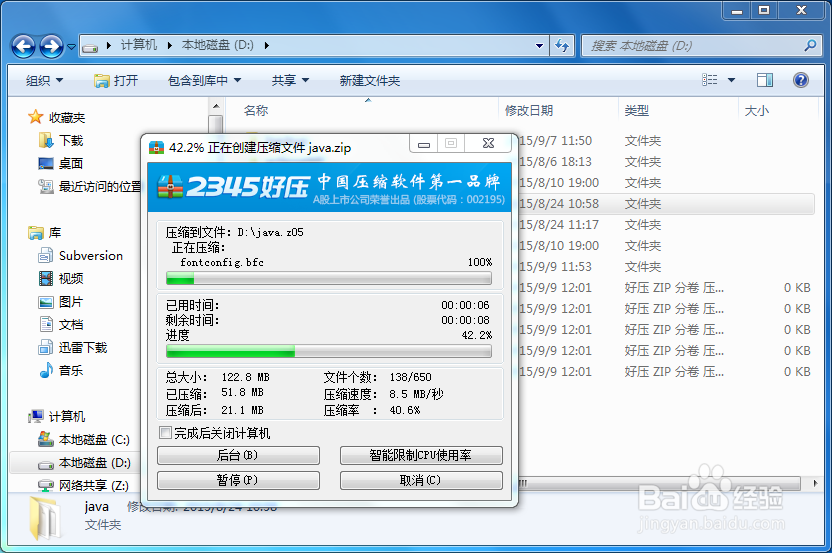Open the 包含到库中 dropdown
This screenshot has height=553, width=832.
[204, 81]
